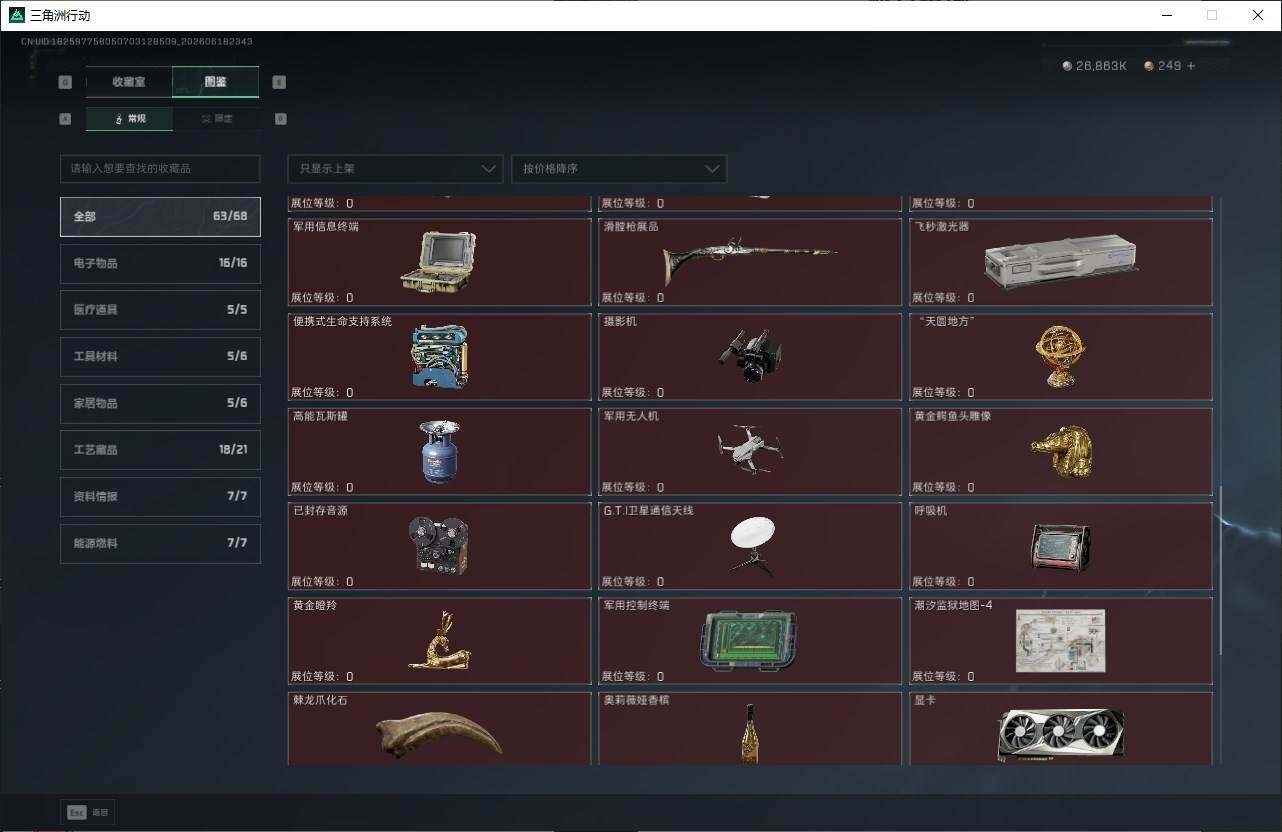Filter by 资料情报 category
This screenshot has width=1282, height=832.
[160, 496]
